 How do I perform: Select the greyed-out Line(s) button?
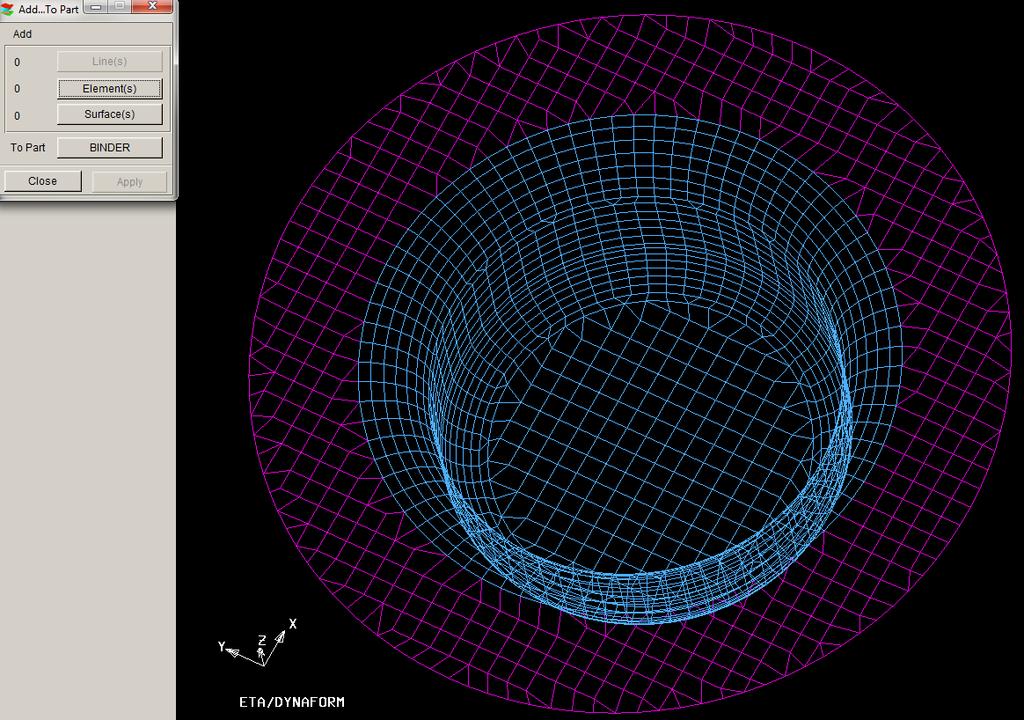click(110, 61)
